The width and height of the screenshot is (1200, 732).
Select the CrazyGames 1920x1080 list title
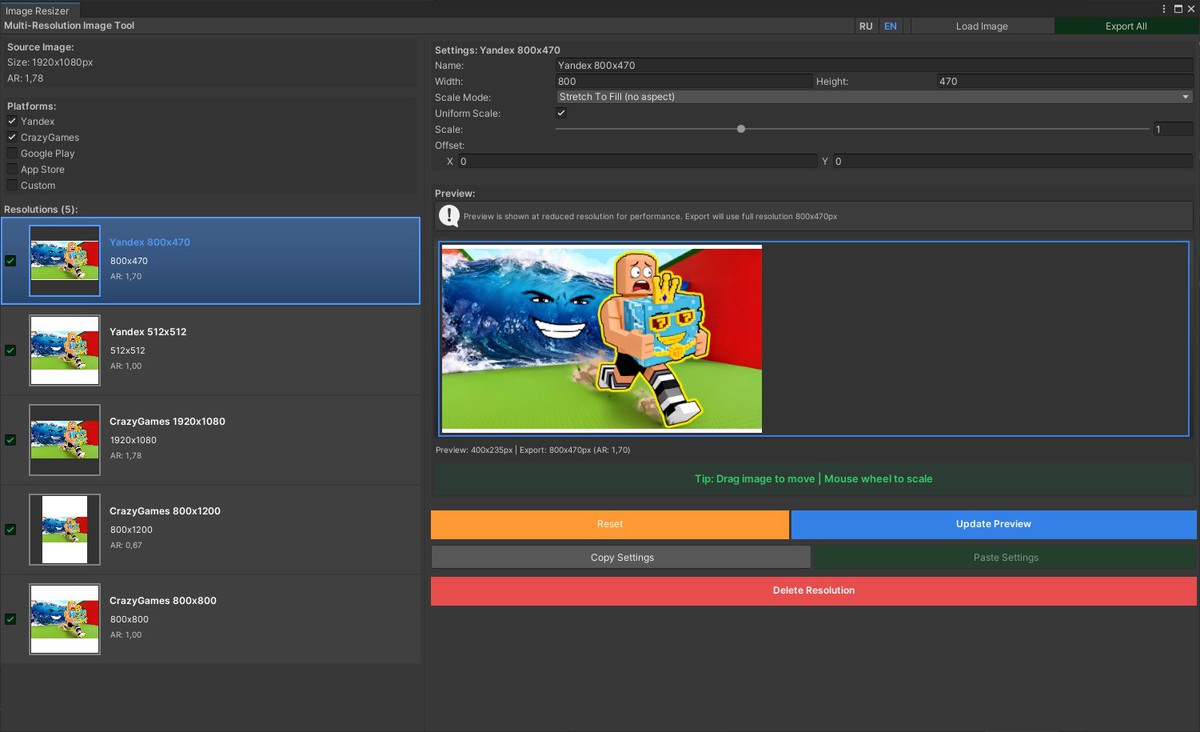(x=167, y=421)
